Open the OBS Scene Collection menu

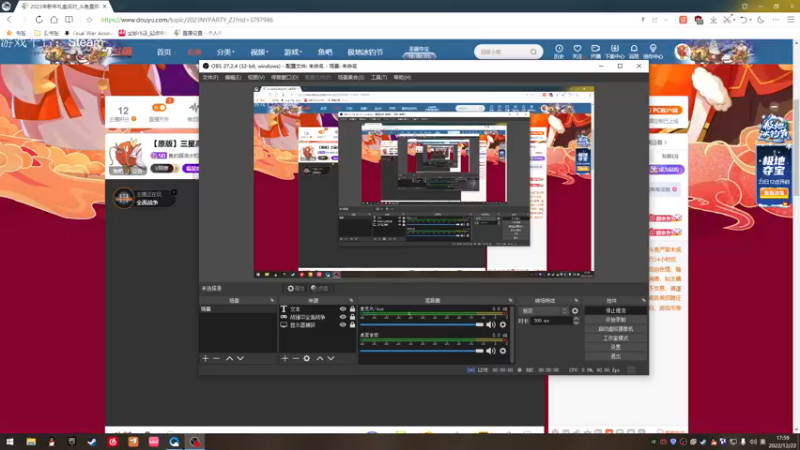coord(351,78)
